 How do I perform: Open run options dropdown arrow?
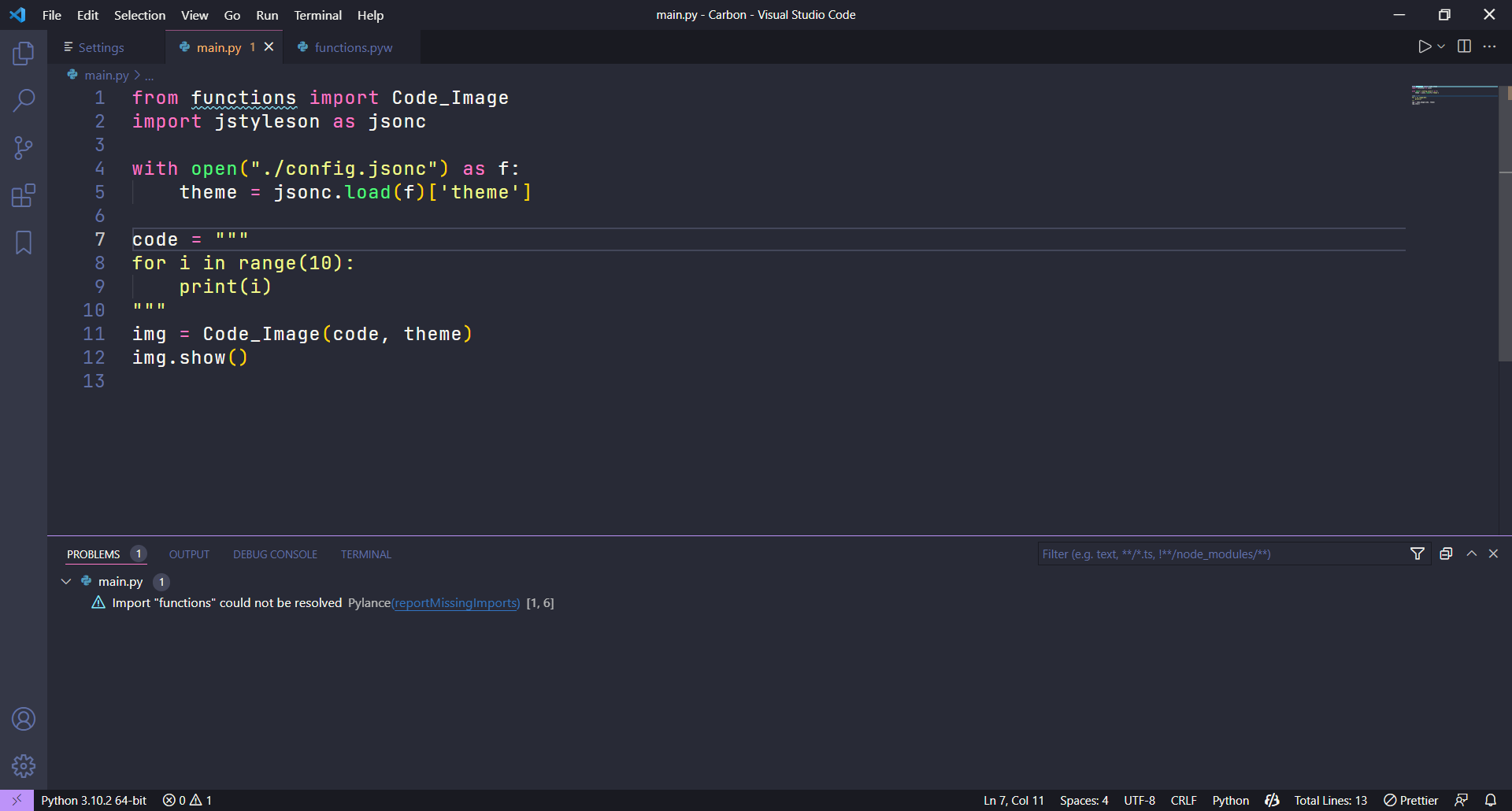pos(1441,46)
